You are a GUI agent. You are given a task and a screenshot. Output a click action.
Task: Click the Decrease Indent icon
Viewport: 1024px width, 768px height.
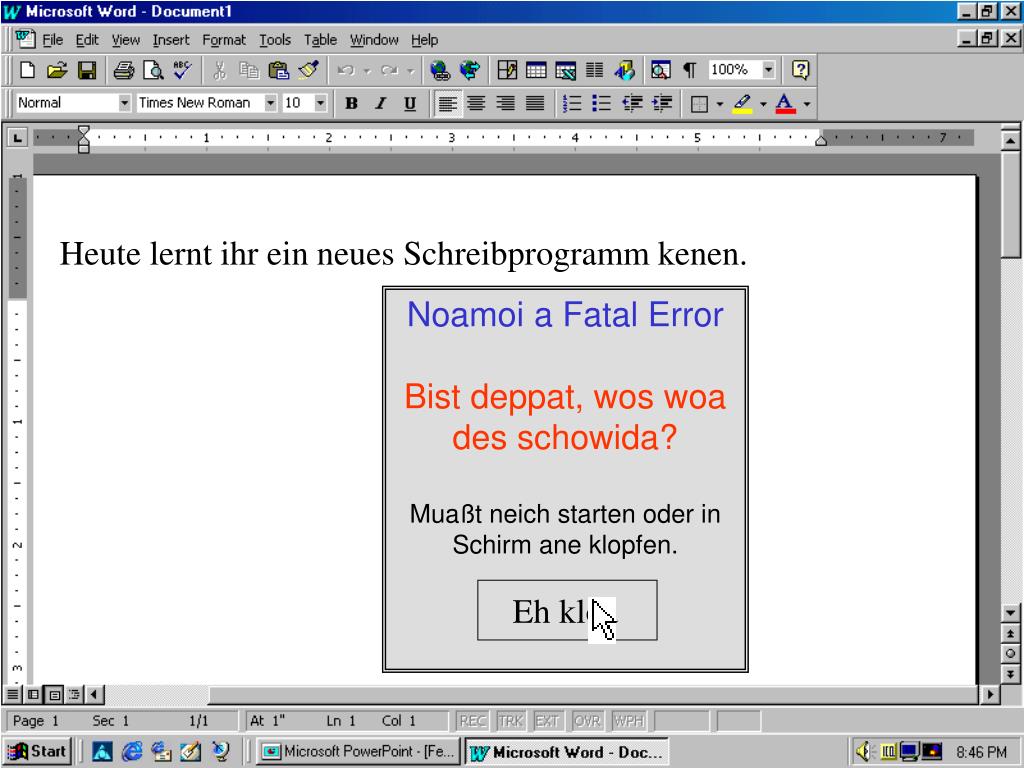point(632,103)
